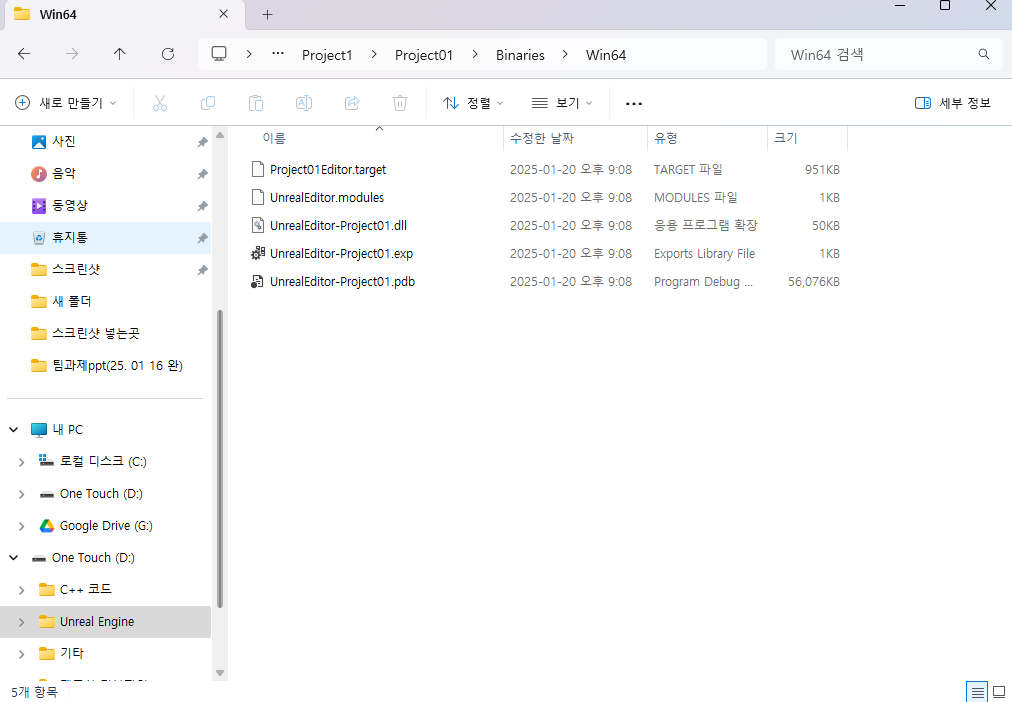
Task: Open a new tab with plus button
Action: point(268,14)
